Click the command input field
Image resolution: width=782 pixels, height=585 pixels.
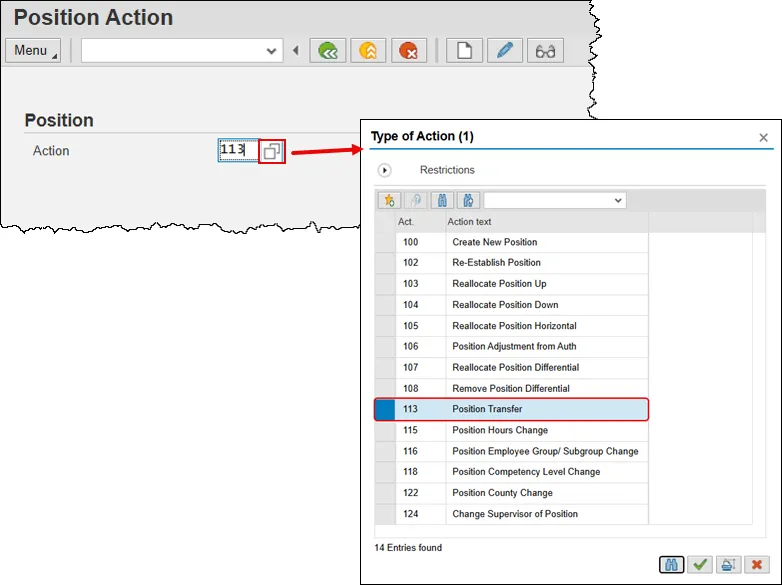(182, 51)
